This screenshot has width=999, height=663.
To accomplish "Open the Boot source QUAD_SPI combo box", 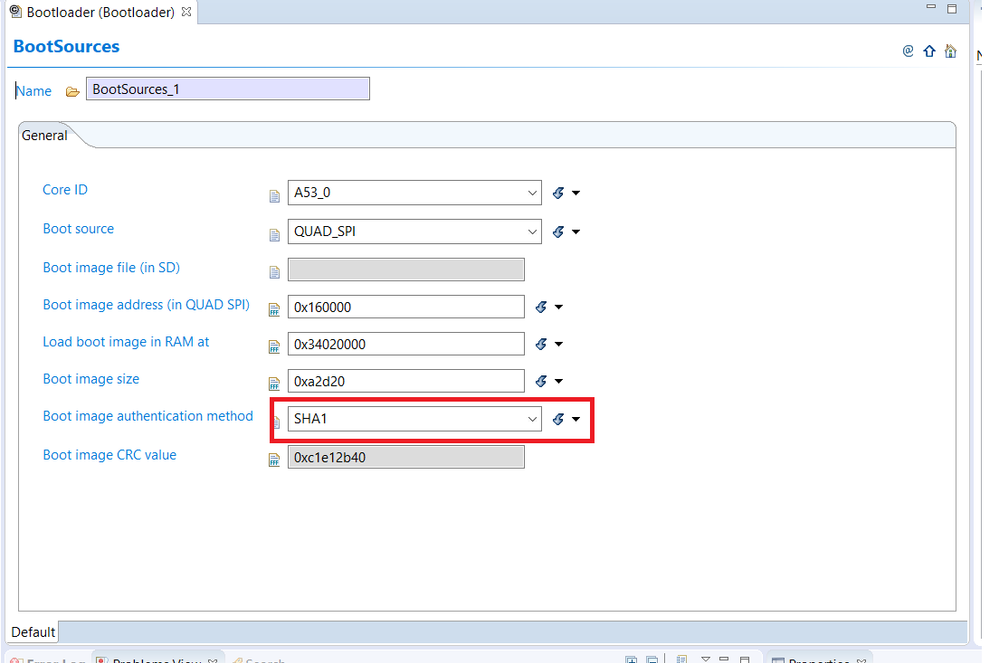I will tap(415, 232).
